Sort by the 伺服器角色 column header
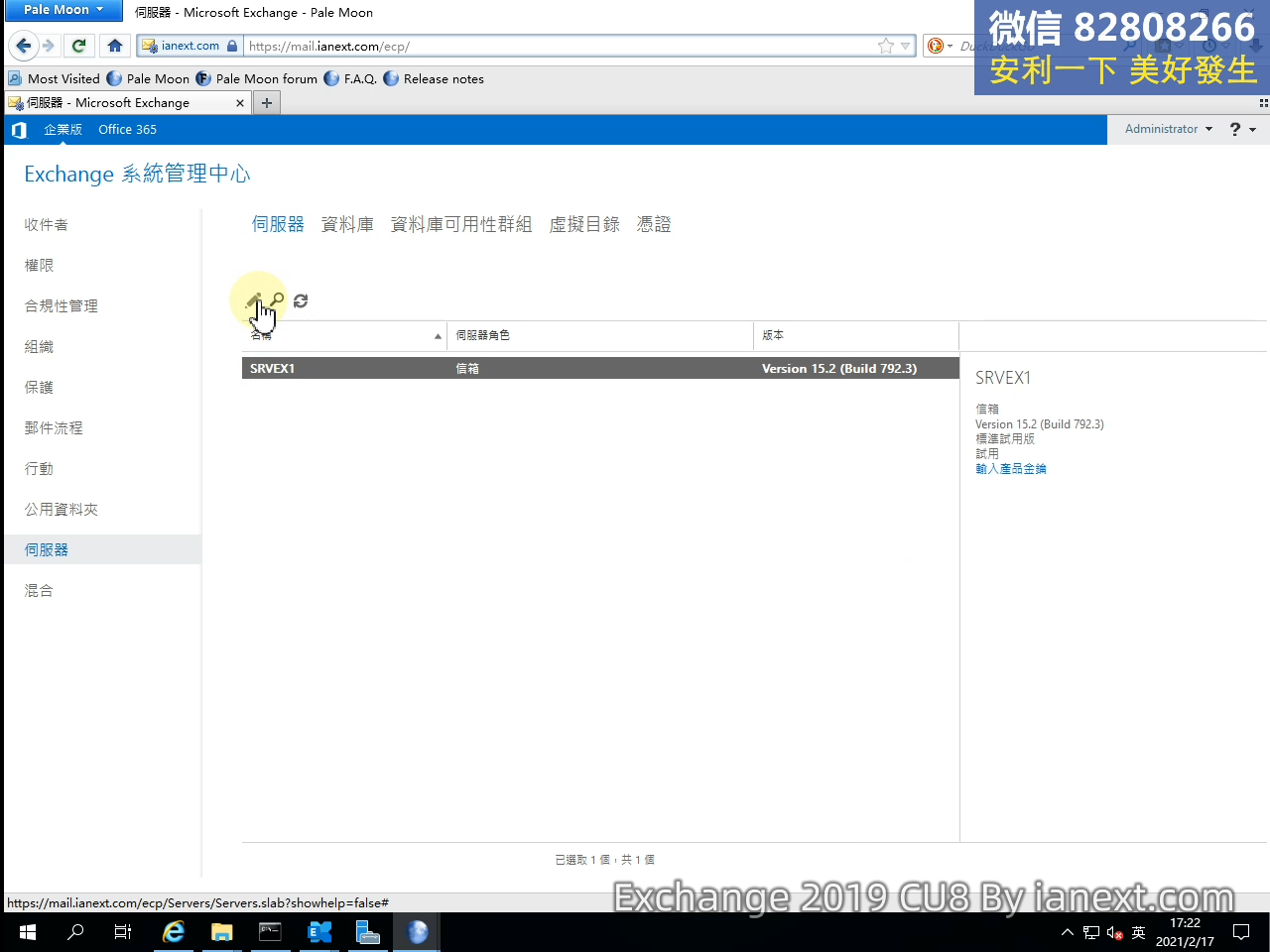 pyautogui.click(x=600, y=336)
